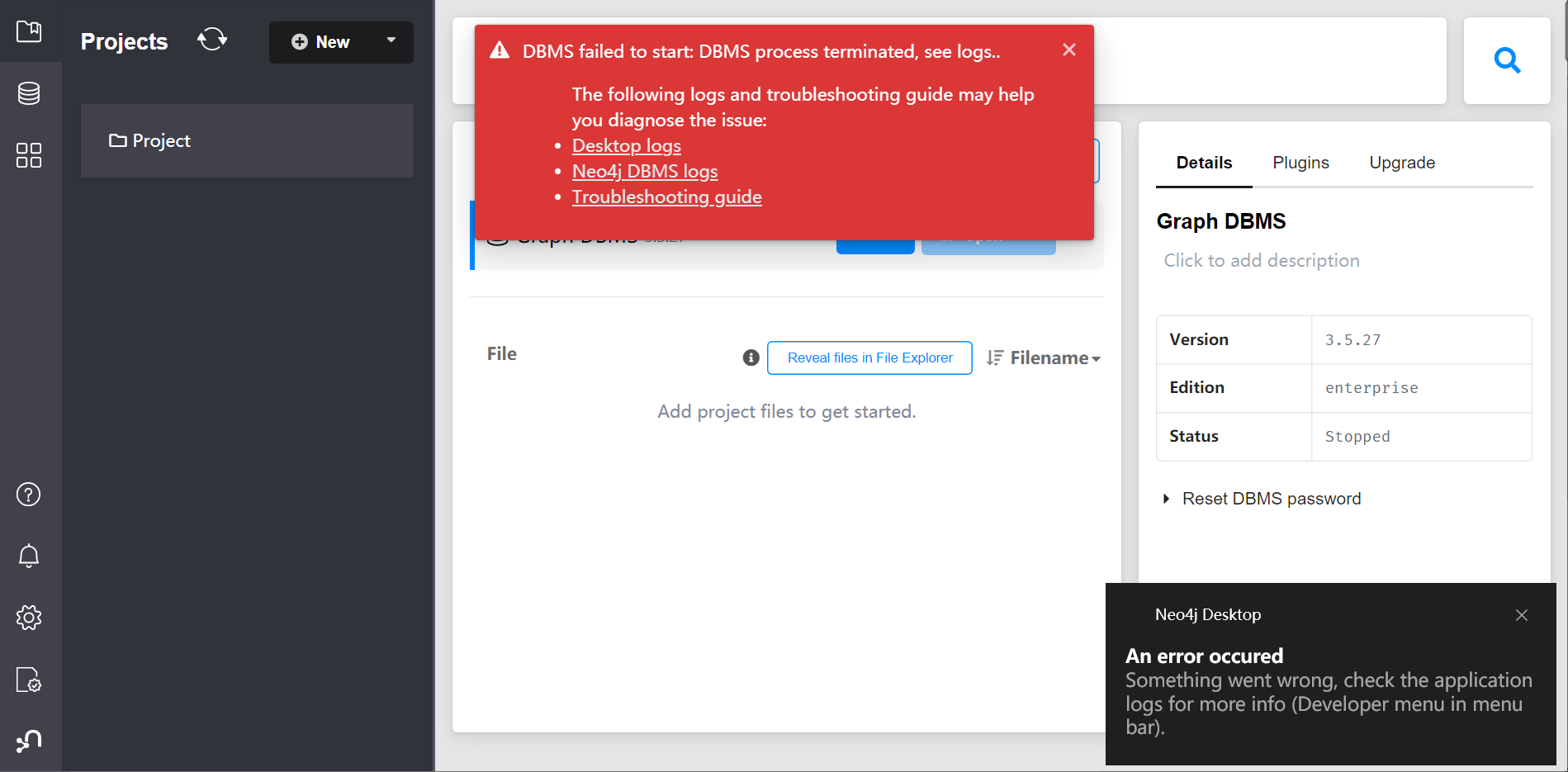Click the warning triangle in error banner
Screen dimensions: 1568x772
coord(500,51)
